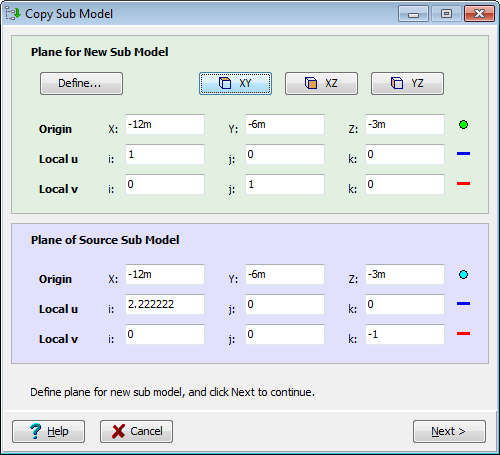This screenshot has width=500, height=455.
Task: Edit new plane Local u i field
Action: point(165,154)
